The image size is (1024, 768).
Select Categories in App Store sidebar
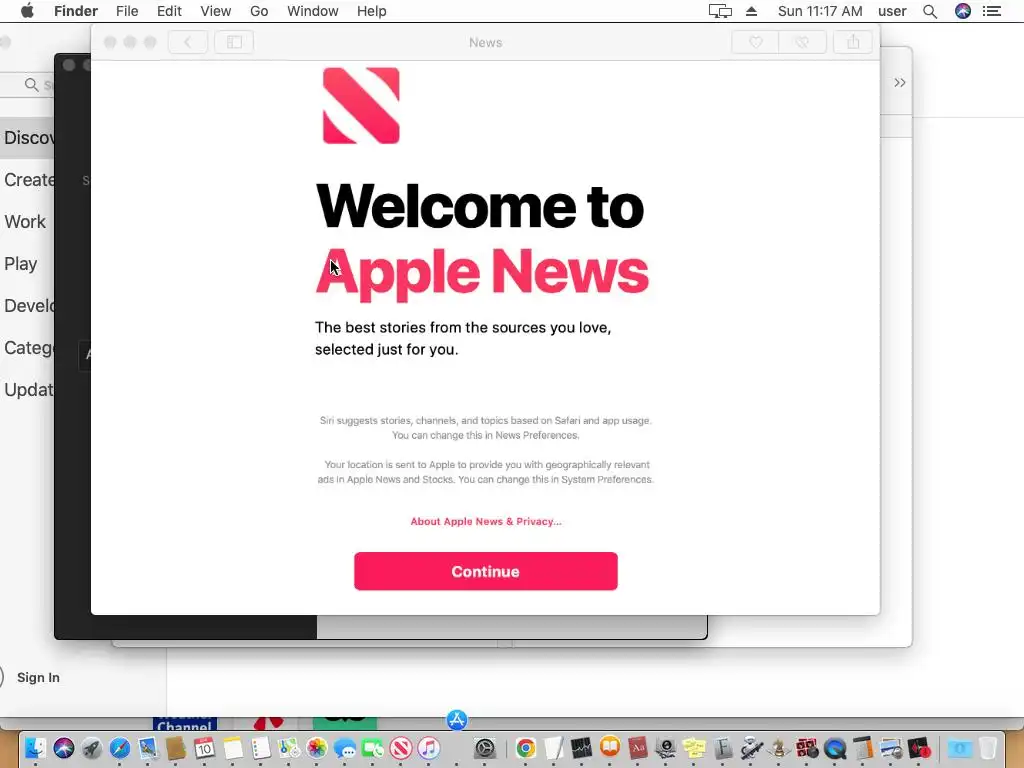pos(27,347)
